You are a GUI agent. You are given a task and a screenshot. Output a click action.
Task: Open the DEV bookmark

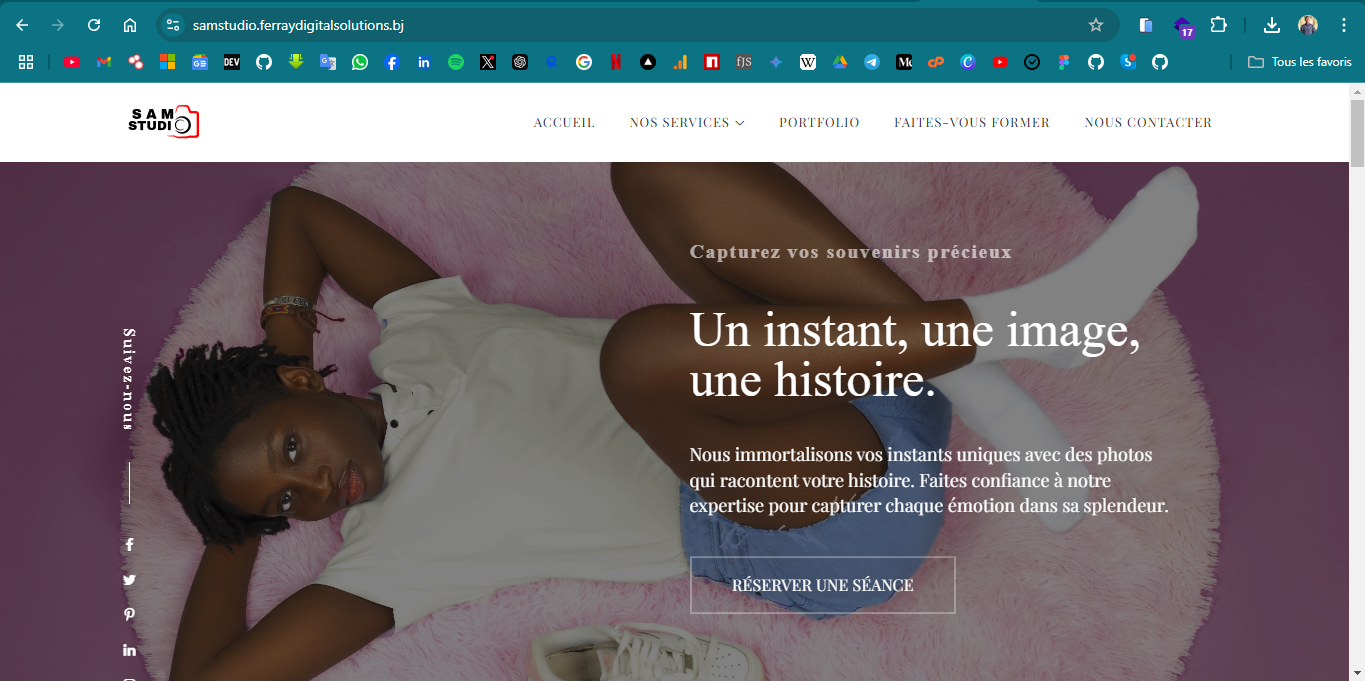231,62
